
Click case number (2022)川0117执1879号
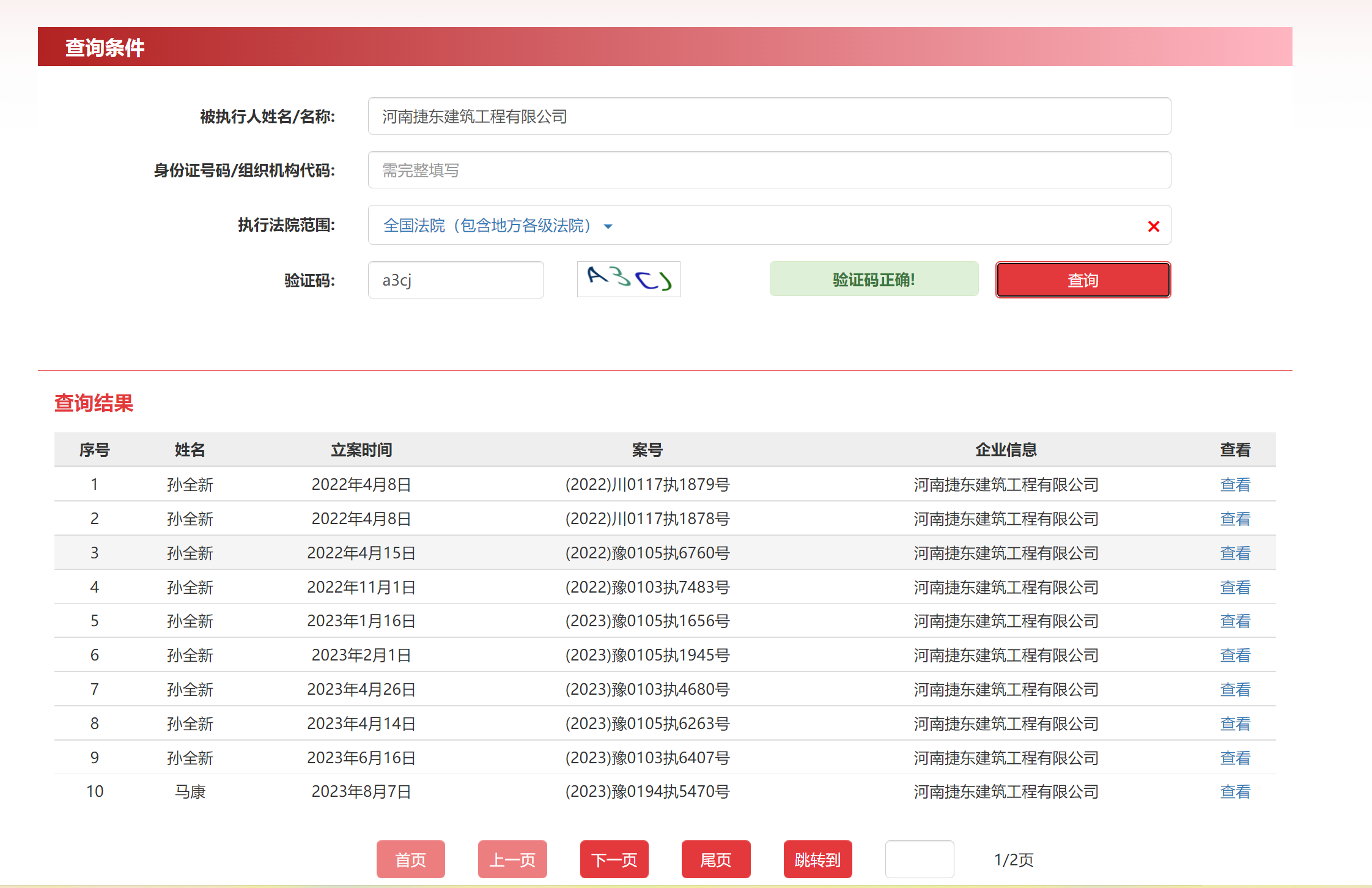point(647,485)
